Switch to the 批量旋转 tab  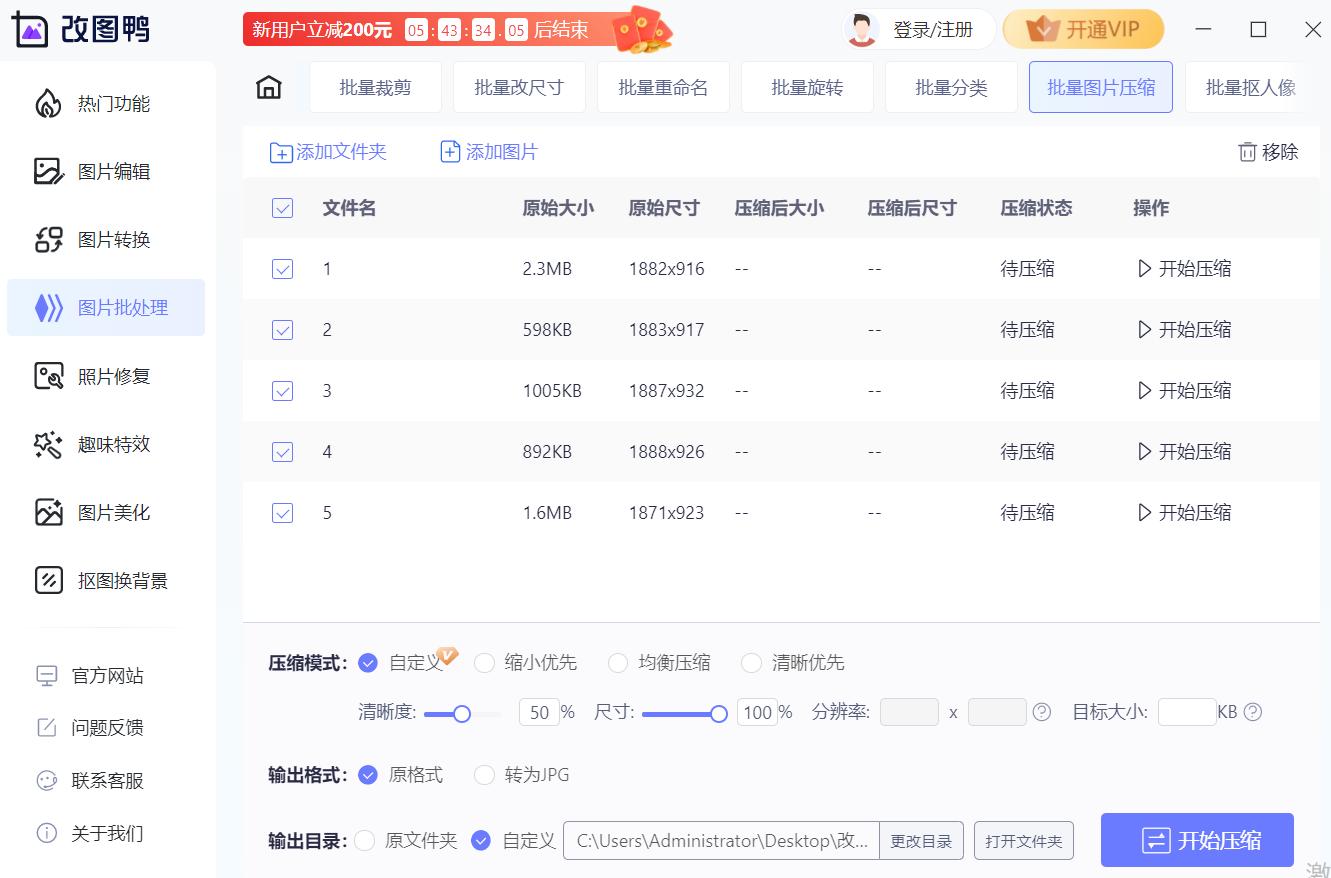pyautogui.click(x=807, y=87)
